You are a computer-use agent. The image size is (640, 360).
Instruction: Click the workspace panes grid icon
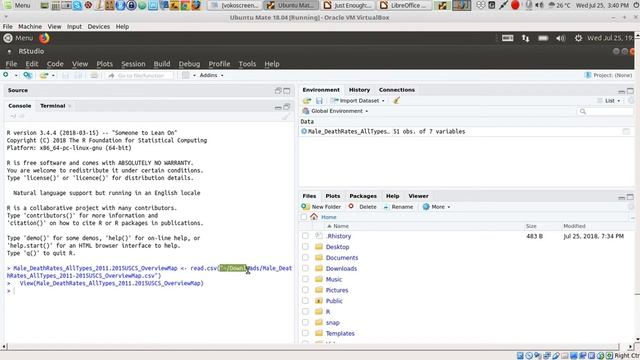186,76
